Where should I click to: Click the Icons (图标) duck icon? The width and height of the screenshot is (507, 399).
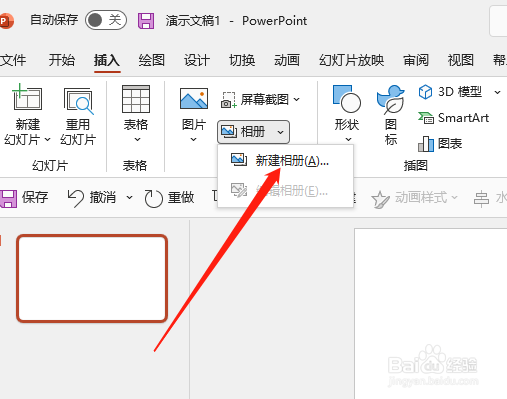coord(391,99)
